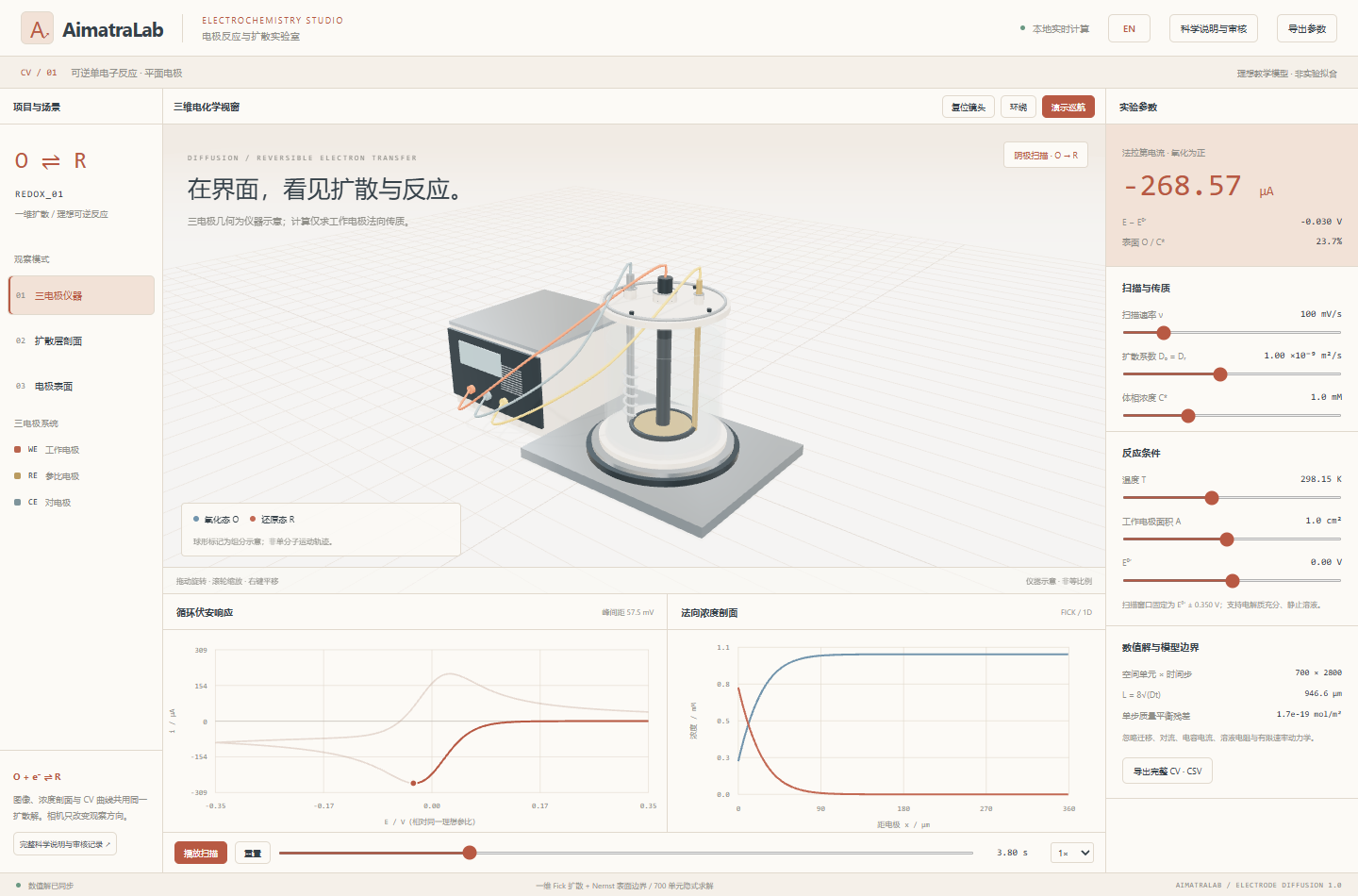
Task: Open the playback speed 1× dropdown
Action: coord(1072,853)
